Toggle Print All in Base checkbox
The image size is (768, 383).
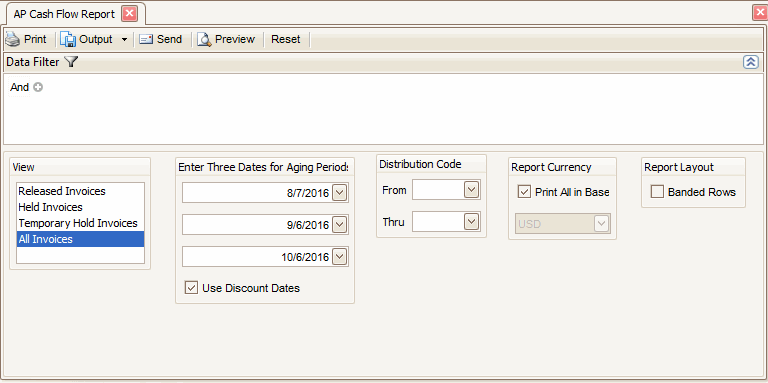pos(524,192)
